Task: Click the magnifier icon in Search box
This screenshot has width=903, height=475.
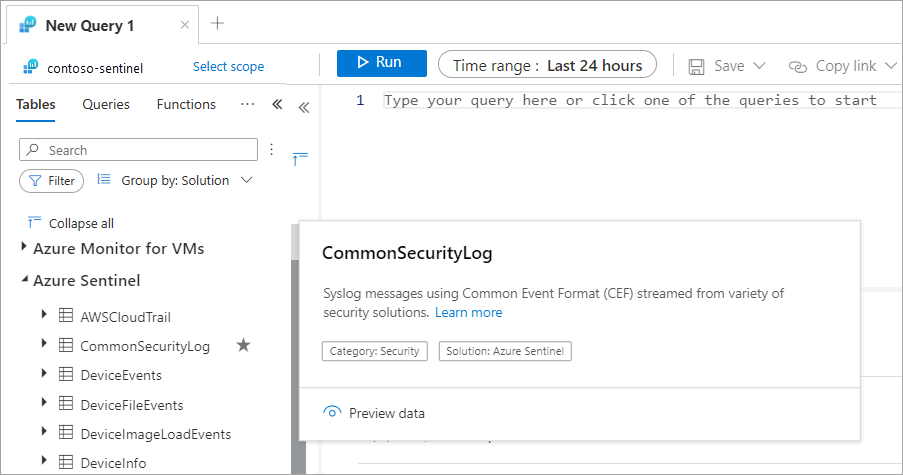Action: [33, 150]
